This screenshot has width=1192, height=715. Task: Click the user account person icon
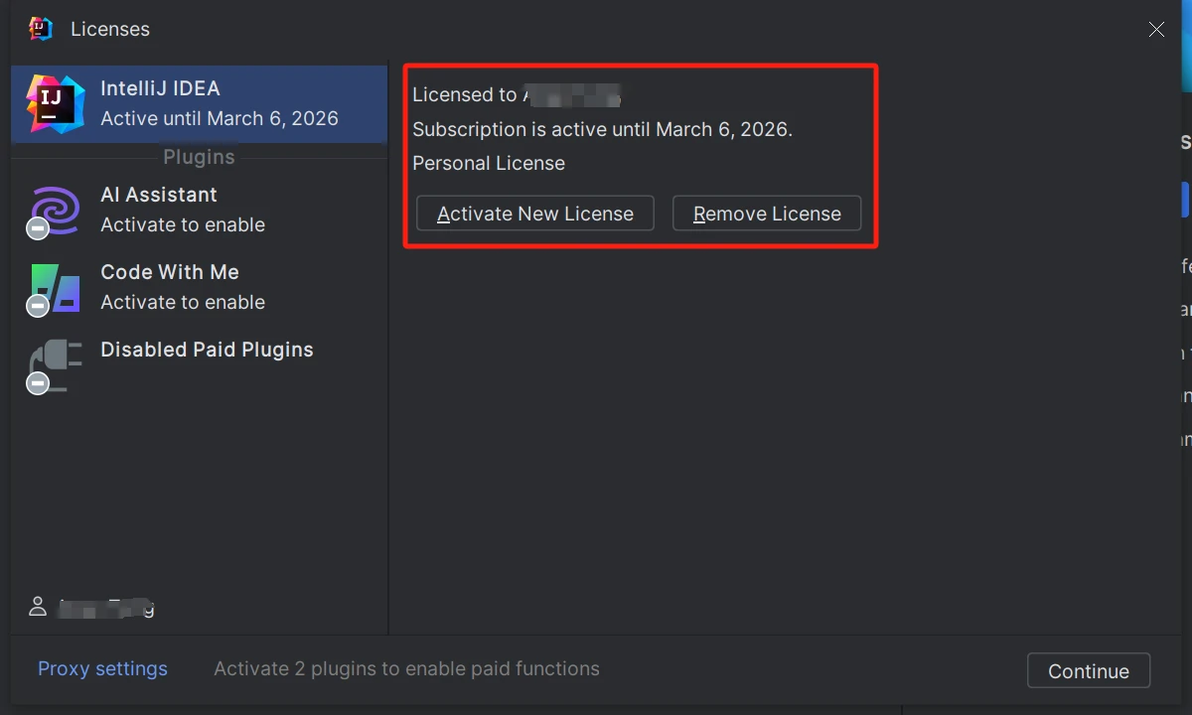click(x=38, y=606)
